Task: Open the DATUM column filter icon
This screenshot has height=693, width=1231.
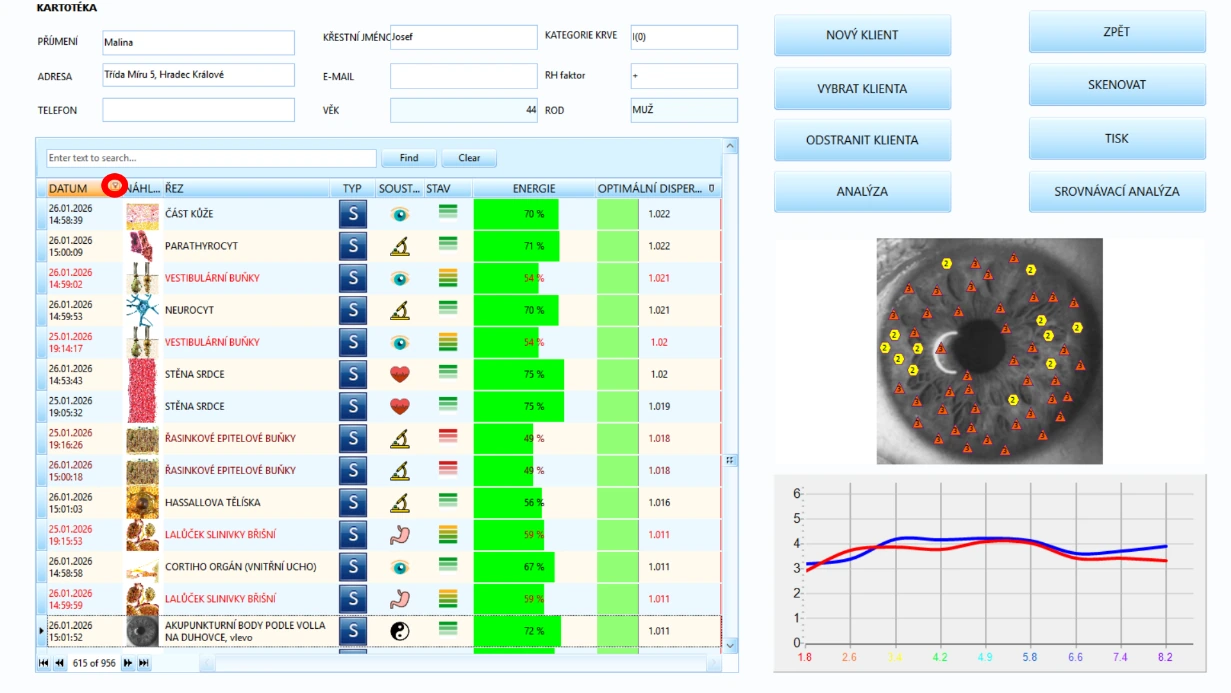Action: point(115,187)
